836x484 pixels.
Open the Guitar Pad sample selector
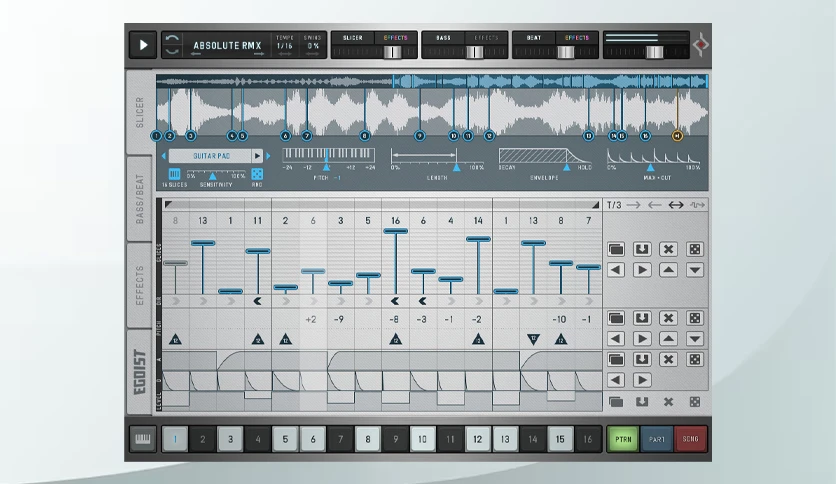click(x=211, y=156)
